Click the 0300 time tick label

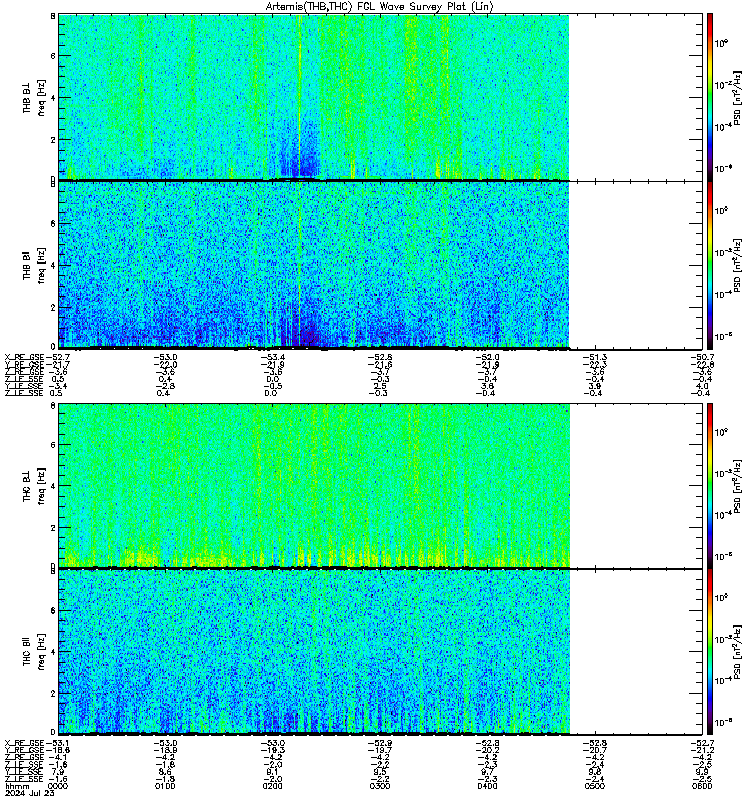pos(380,786)
